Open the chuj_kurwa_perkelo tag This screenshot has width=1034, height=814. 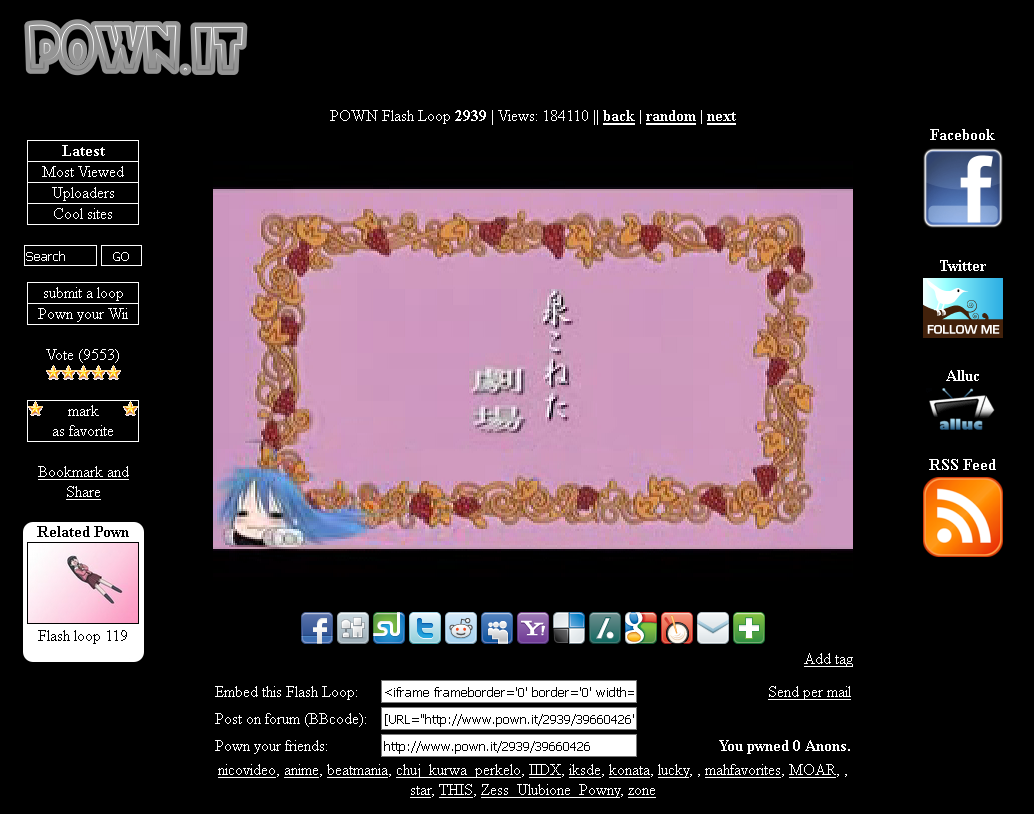tap(458, 770)
